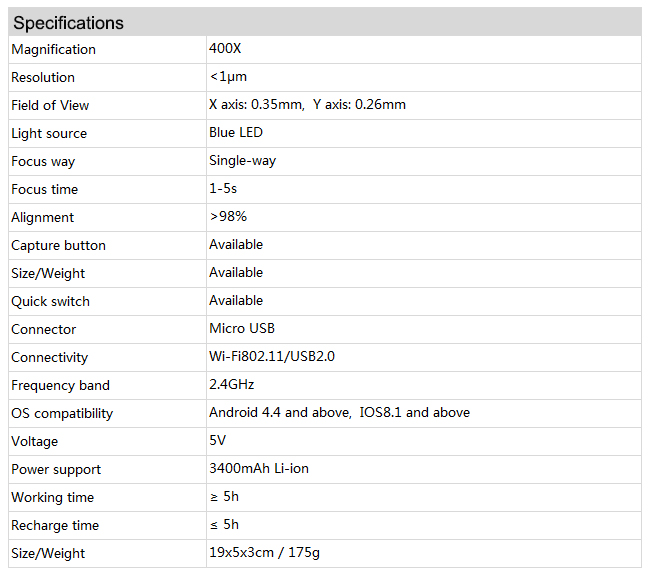650x577 pixels.
Task: Select the Focus time 1-5s value
Action: click(223, 189)
